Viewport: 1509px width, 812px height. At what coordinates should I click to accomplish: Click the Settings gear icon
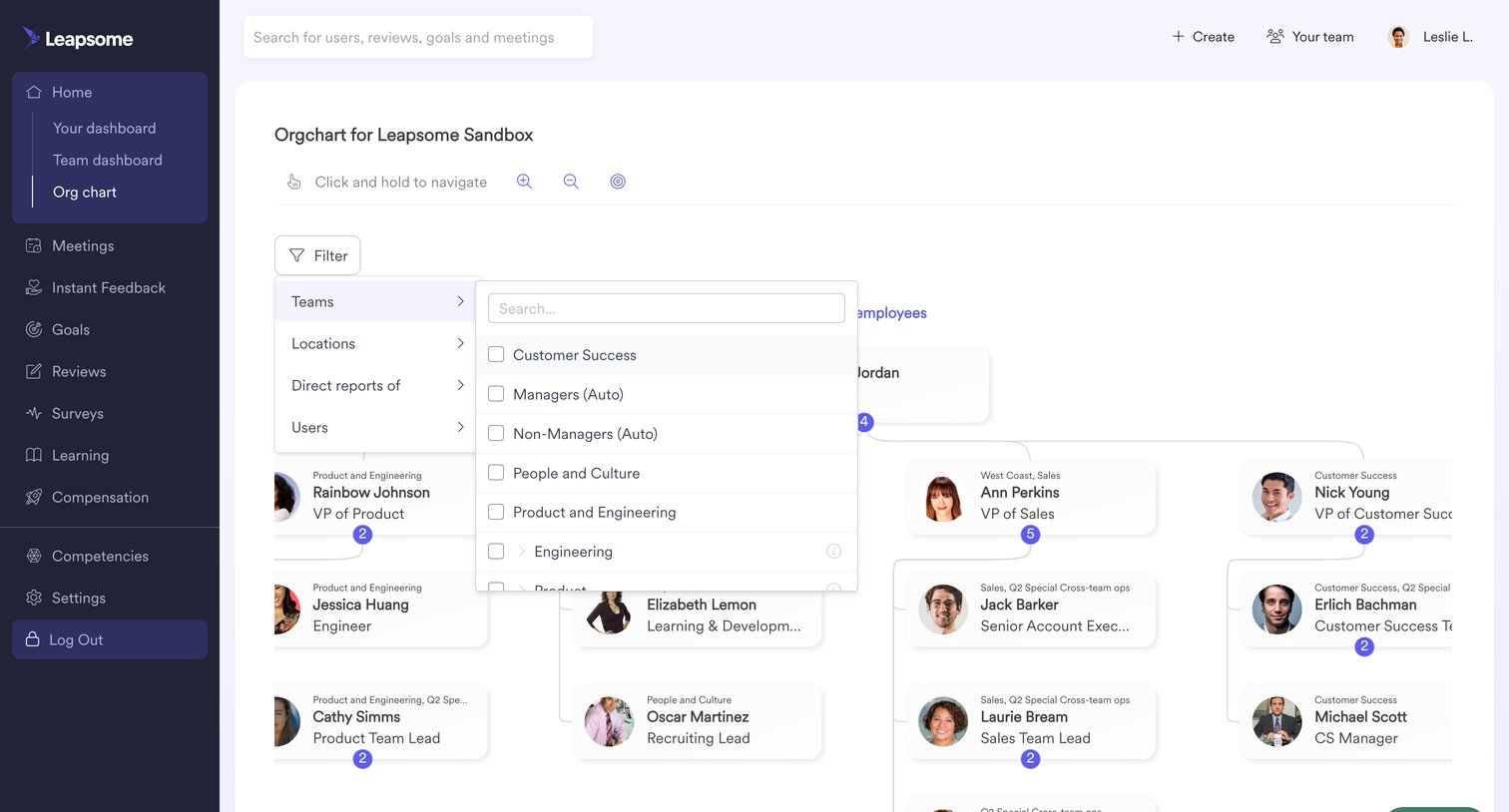click(x=34, y=598)
